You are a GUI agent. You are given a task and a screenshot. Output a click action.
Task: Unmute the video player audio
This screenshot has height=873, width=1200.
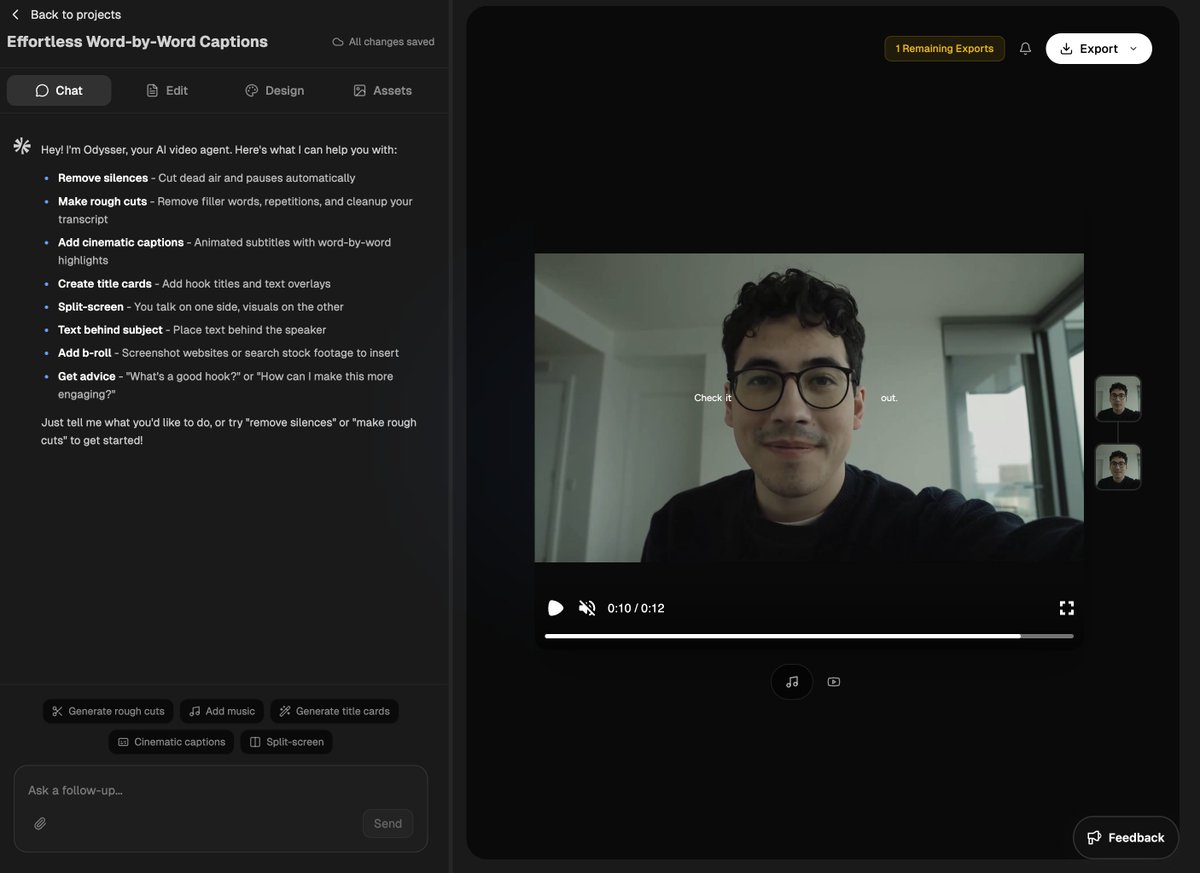click(587, 607)
